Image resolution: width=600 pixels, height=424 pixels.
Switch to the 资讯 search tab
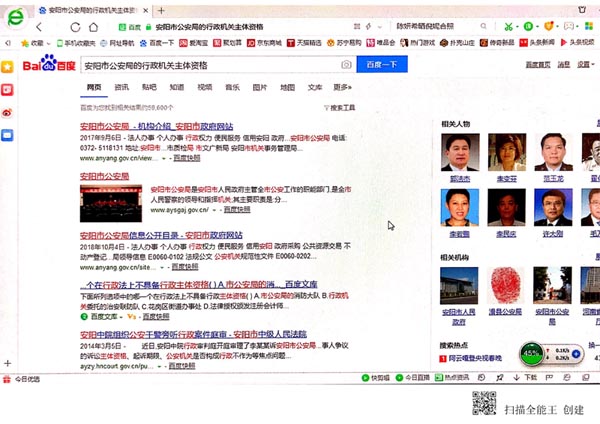(x=122, y=87)
